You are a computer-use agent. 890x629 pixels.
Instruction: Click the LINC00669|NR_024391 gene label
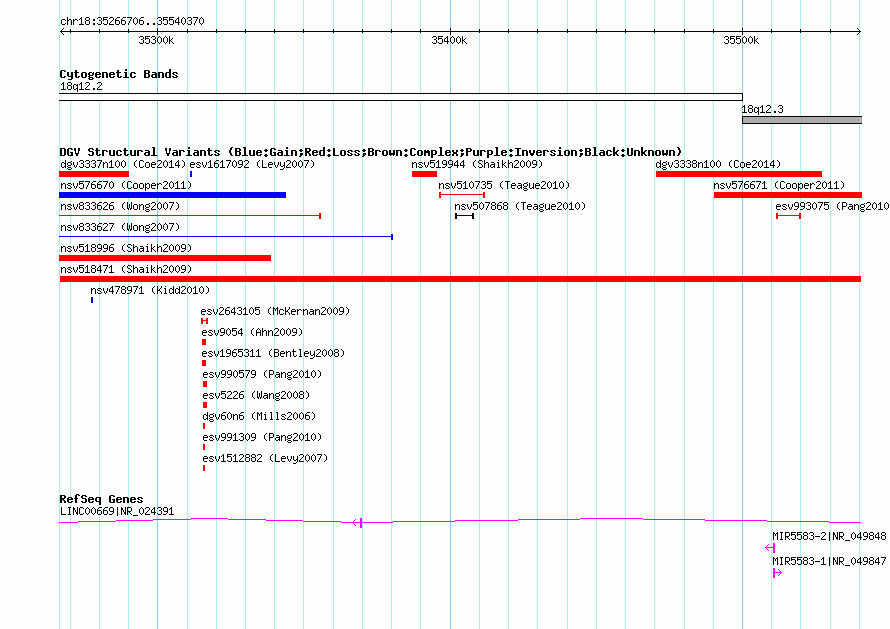(117, 511)
